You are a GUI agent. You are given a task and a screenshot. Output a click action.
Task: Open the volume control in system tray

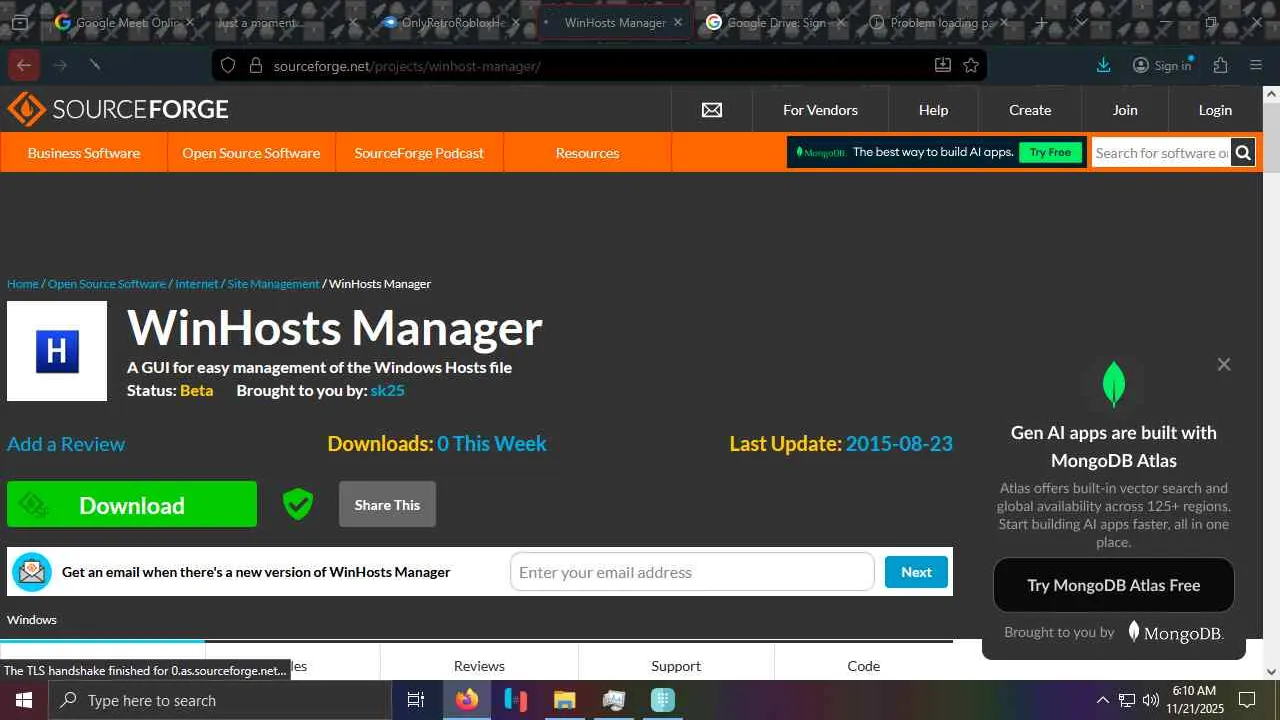coord(1151,700)
